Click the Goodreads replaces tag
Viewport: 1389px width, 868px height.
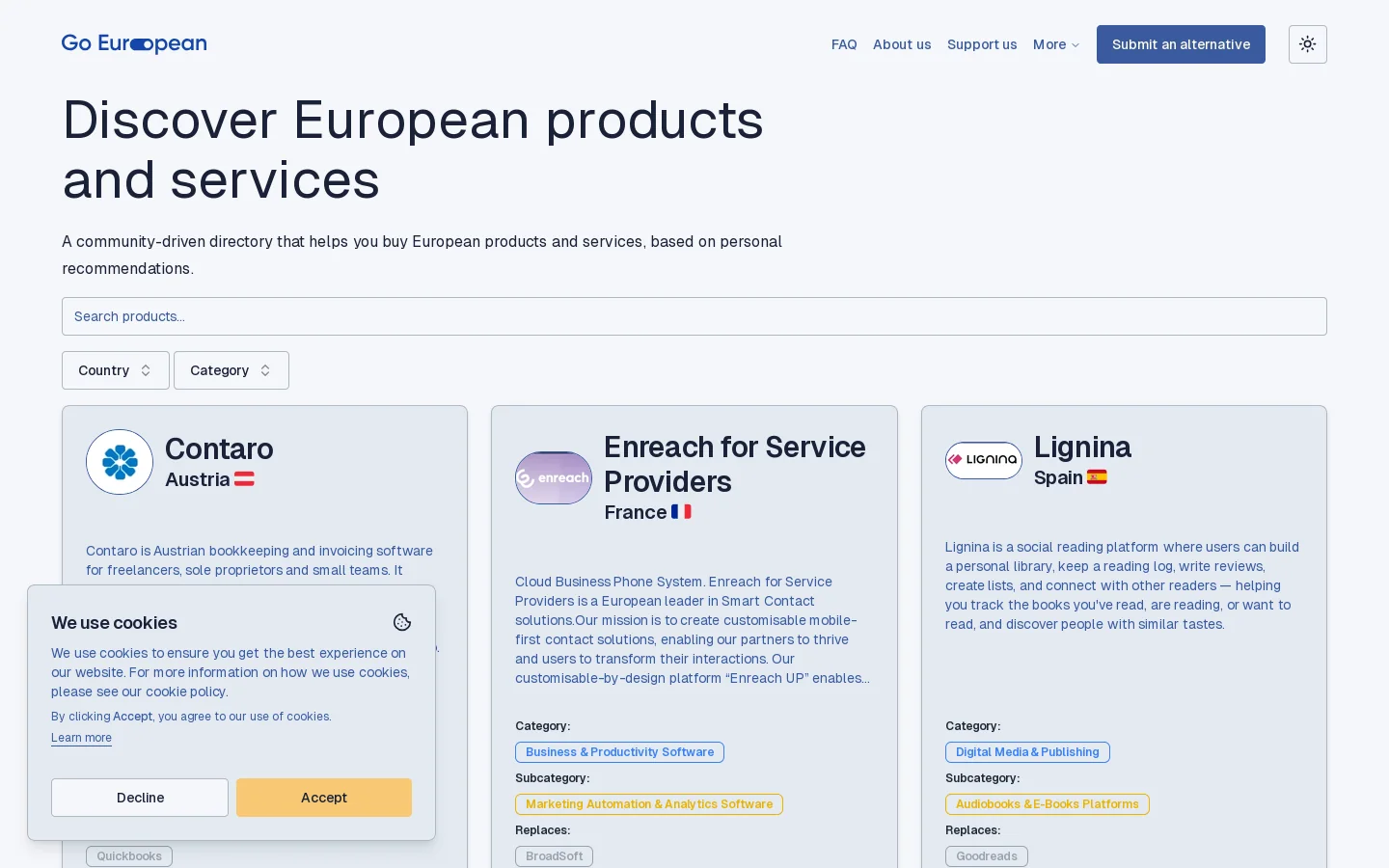tap(987, 856)
